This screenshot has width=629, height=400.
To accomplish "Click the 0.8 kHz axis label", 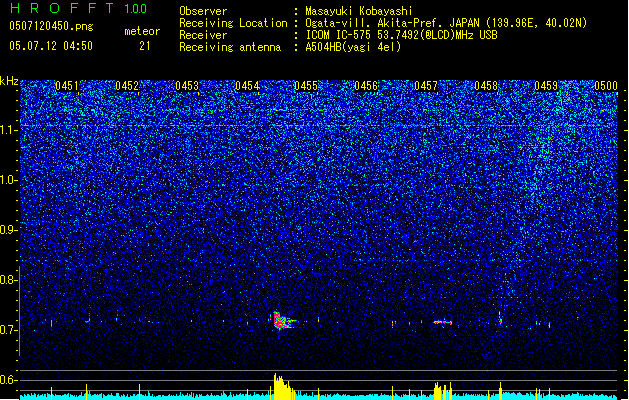I will pyautogui.click(x=8, y=280).
